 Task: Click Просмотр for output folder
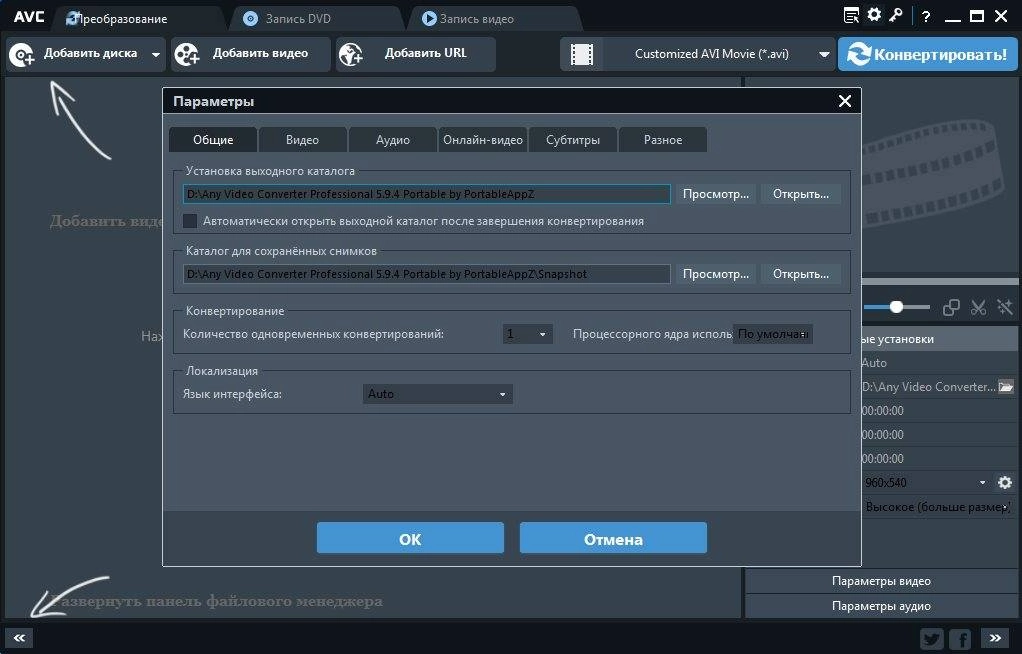click(x=716, y=194)
